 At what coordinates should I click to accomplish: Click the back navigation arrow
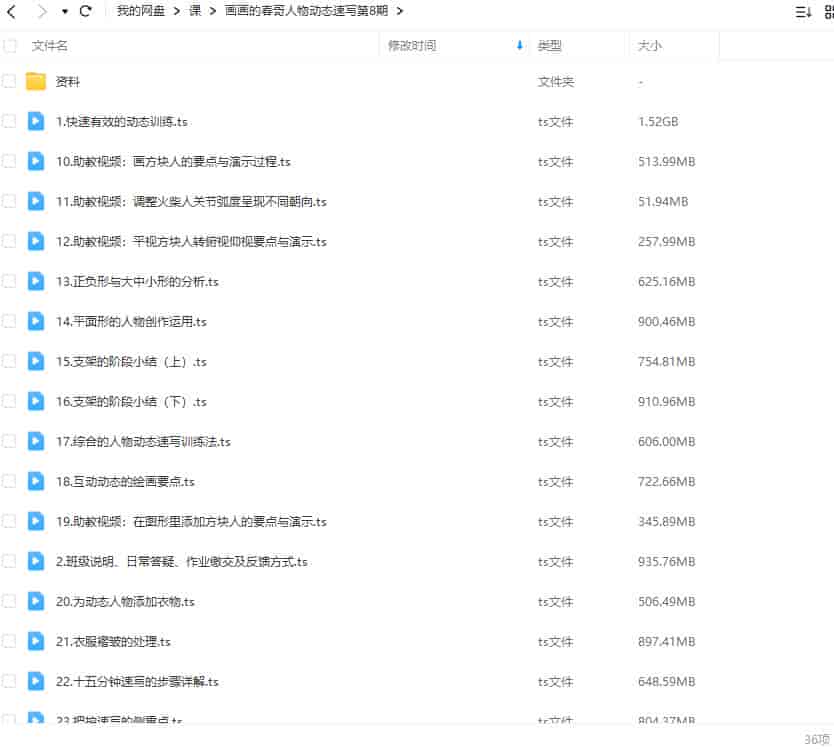(12, 11)
